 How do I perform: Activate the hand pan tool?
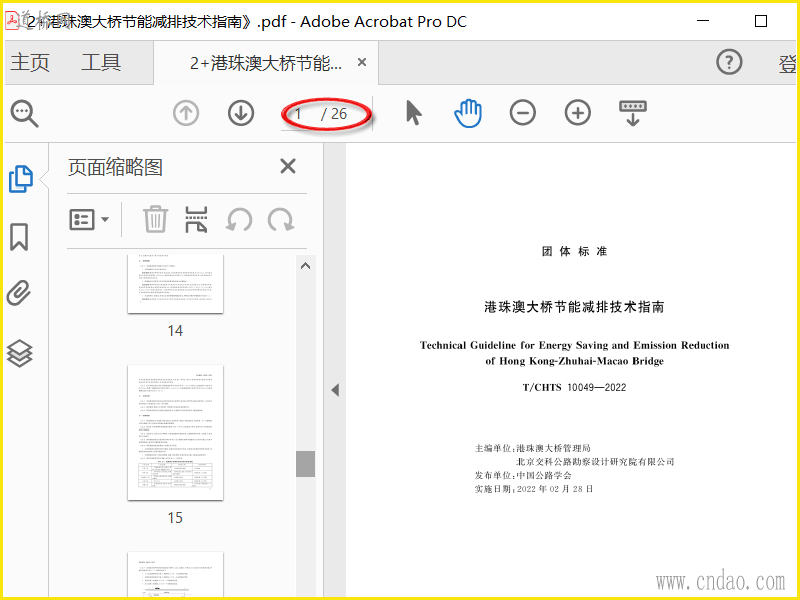pos(468,113)
